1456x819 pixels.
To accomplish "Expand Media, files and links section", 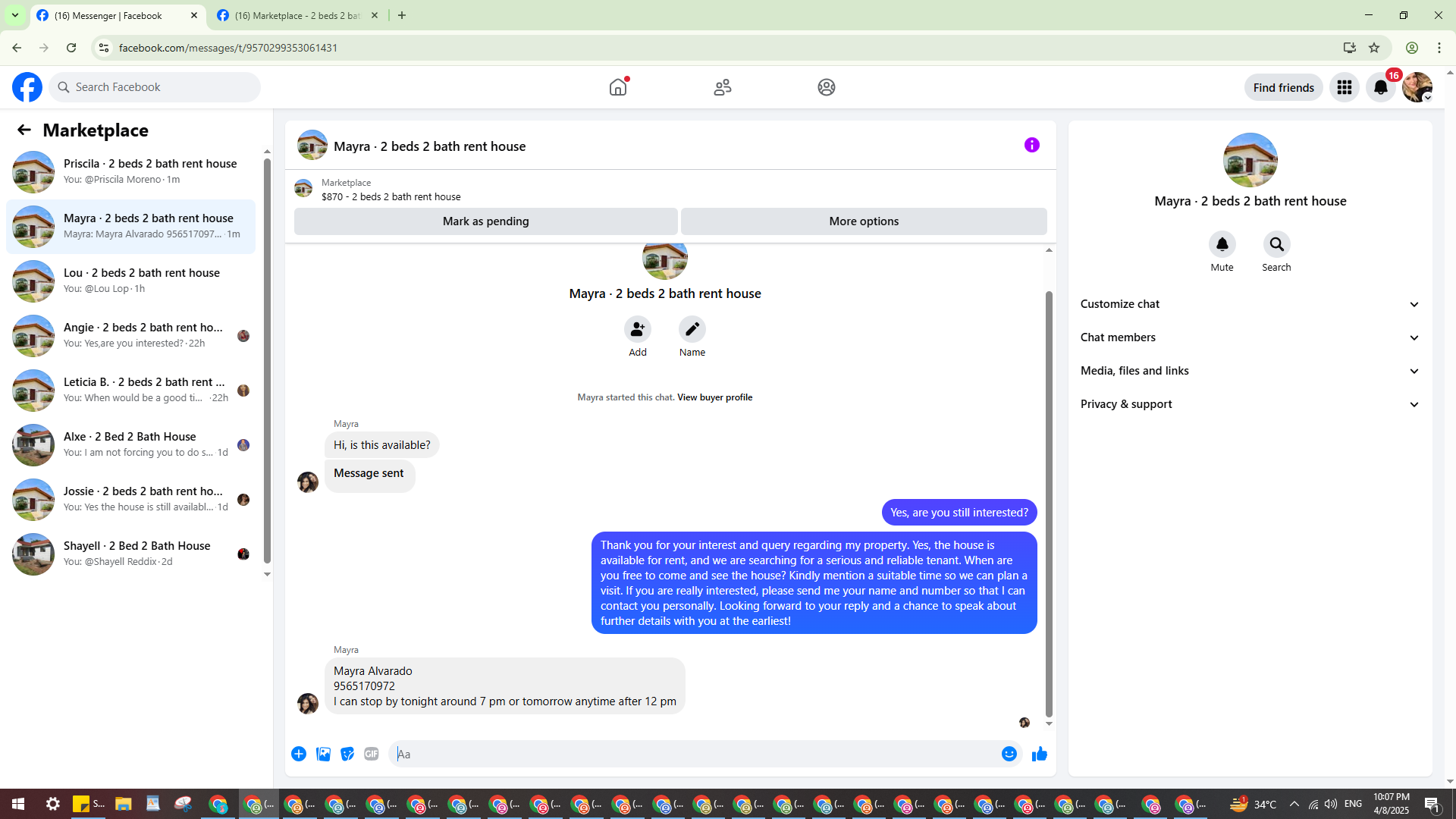I will coord(1250,371).
